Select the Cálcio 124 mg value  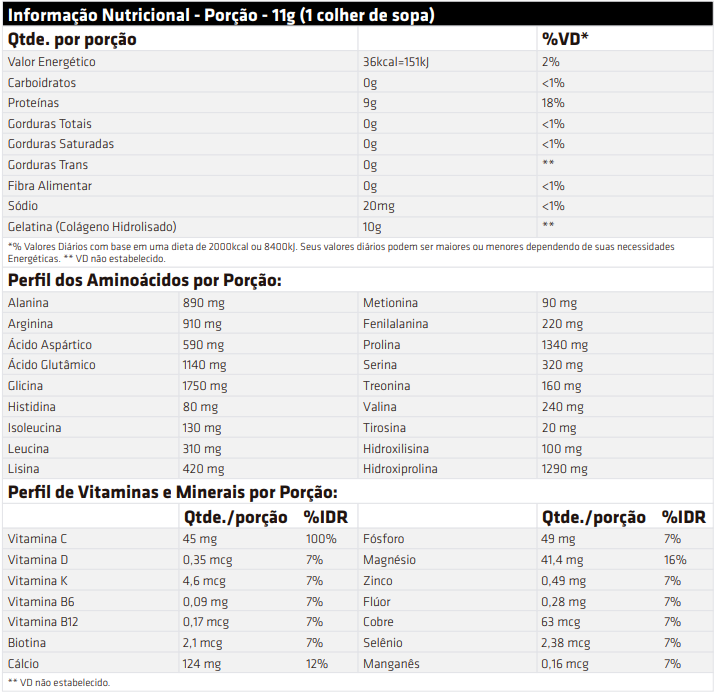[202, 664]
